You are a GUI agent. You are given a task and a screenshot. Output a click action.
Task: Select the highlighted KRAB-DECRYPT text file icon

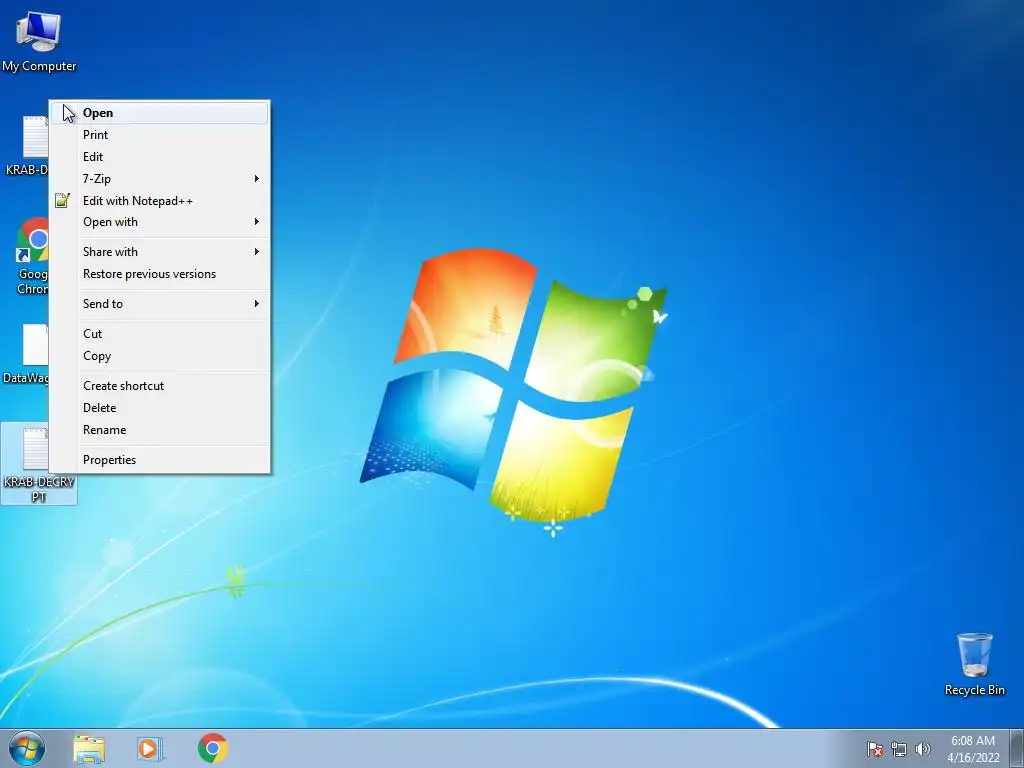coord(39,464)
